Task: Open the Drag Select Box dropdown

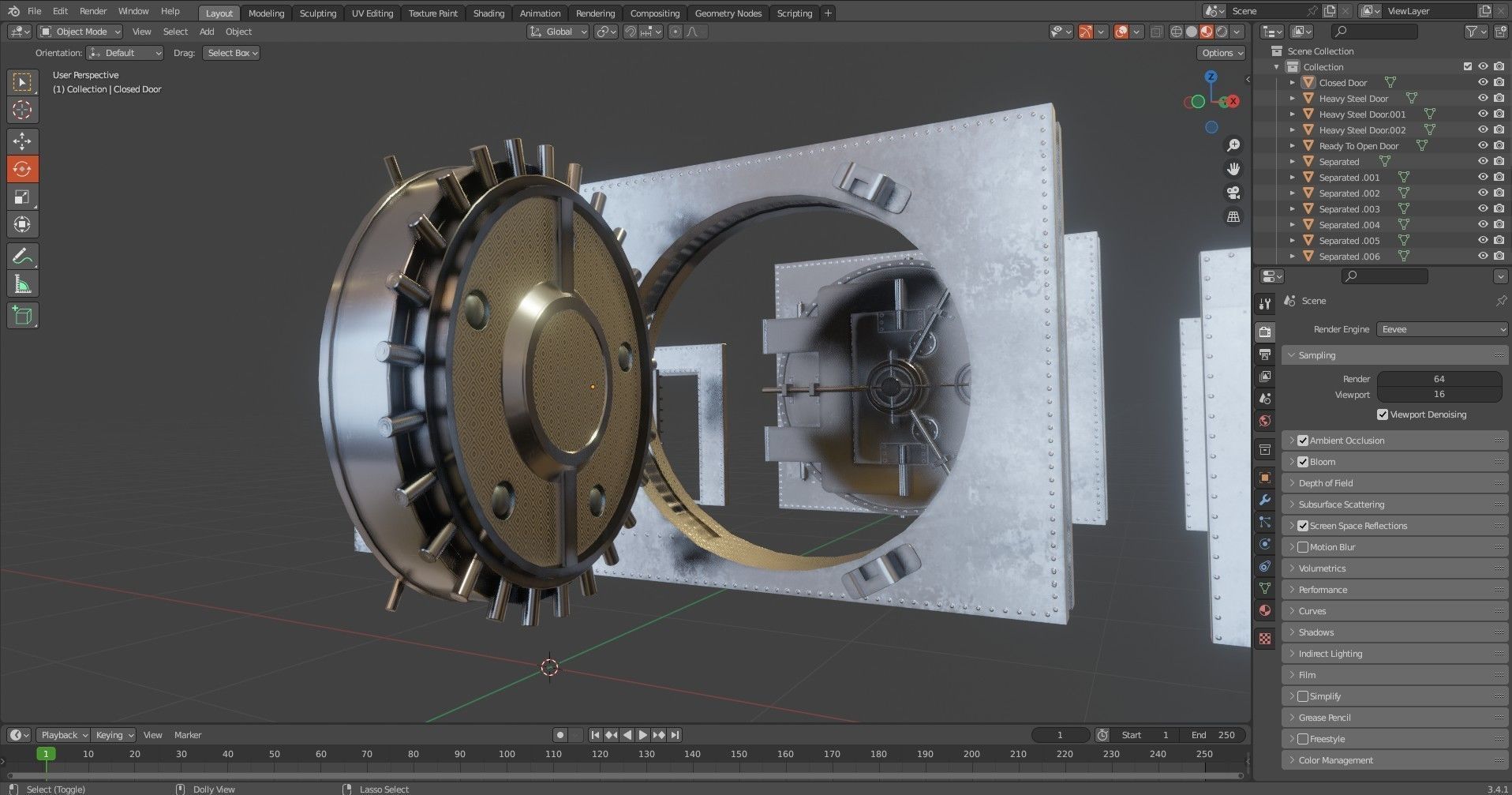Action: pyautogui.click(x=232, y=53)
